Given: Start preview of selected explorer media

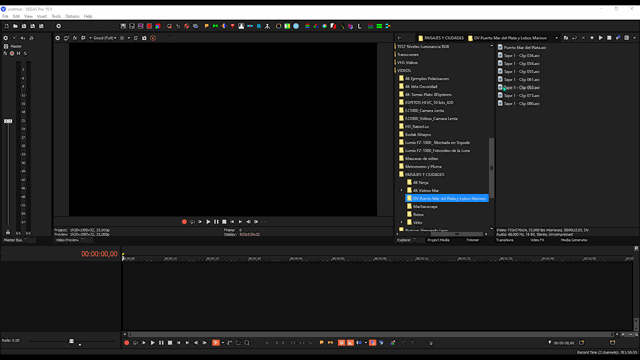Looking at the screenshot, I should (600, 38).
